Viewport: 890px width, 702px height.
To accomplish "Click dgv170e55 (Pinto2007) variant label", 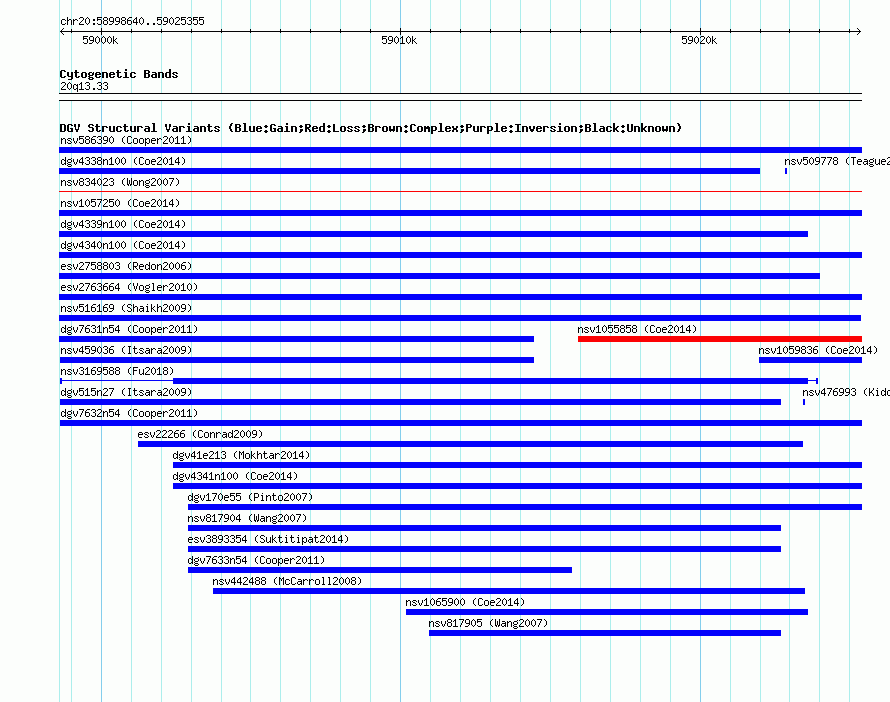I will click(250, 497).
